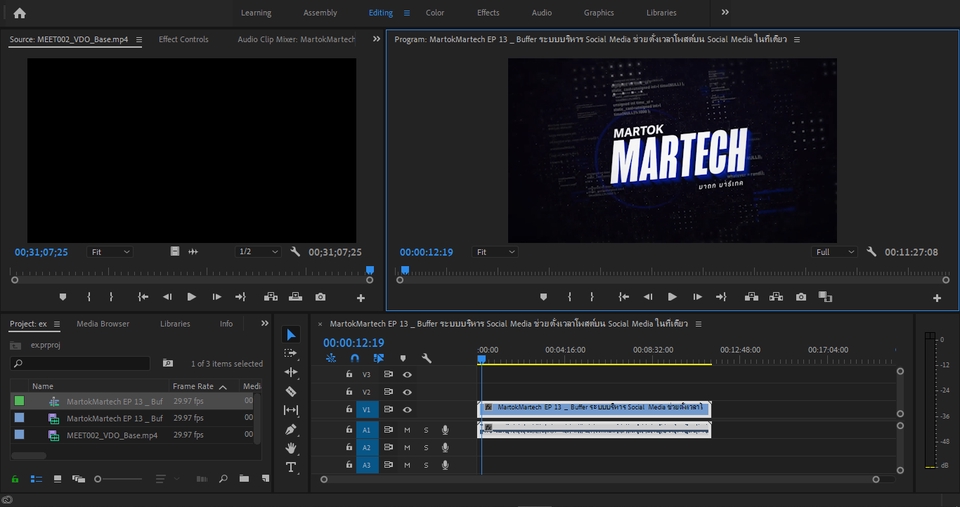960x507 pixels.
Task: Click the Extract button in Program monitor
Action: 776,297
